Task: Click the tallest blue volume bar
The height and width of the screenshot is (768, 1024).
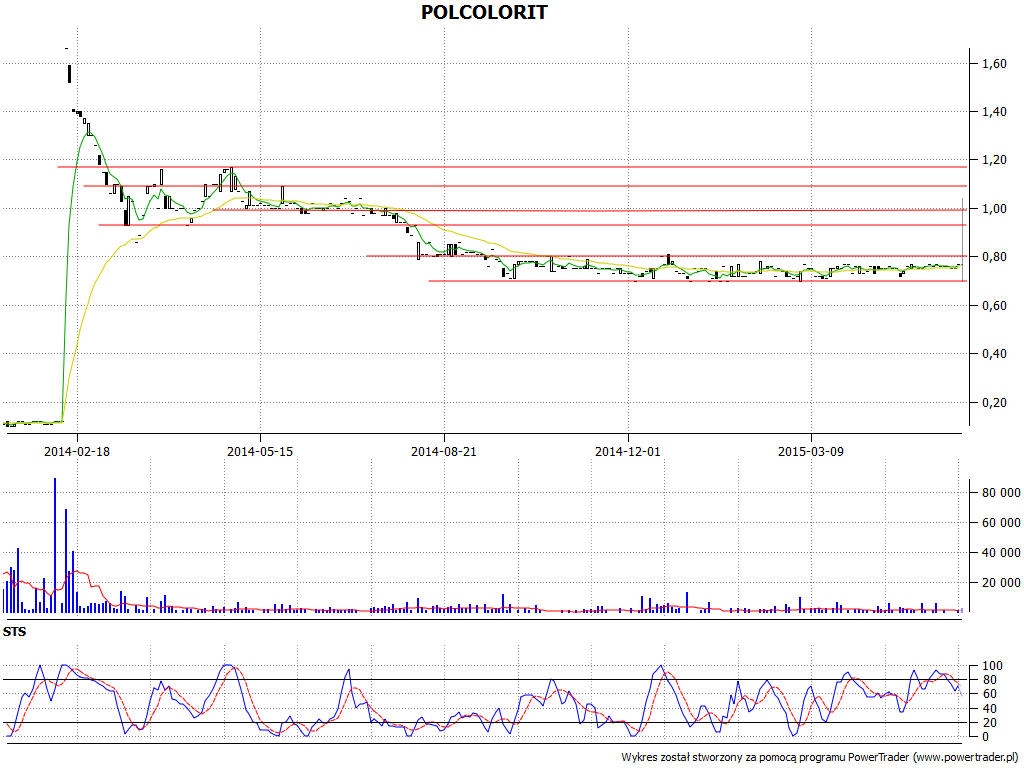Action: tap(55, 545)
